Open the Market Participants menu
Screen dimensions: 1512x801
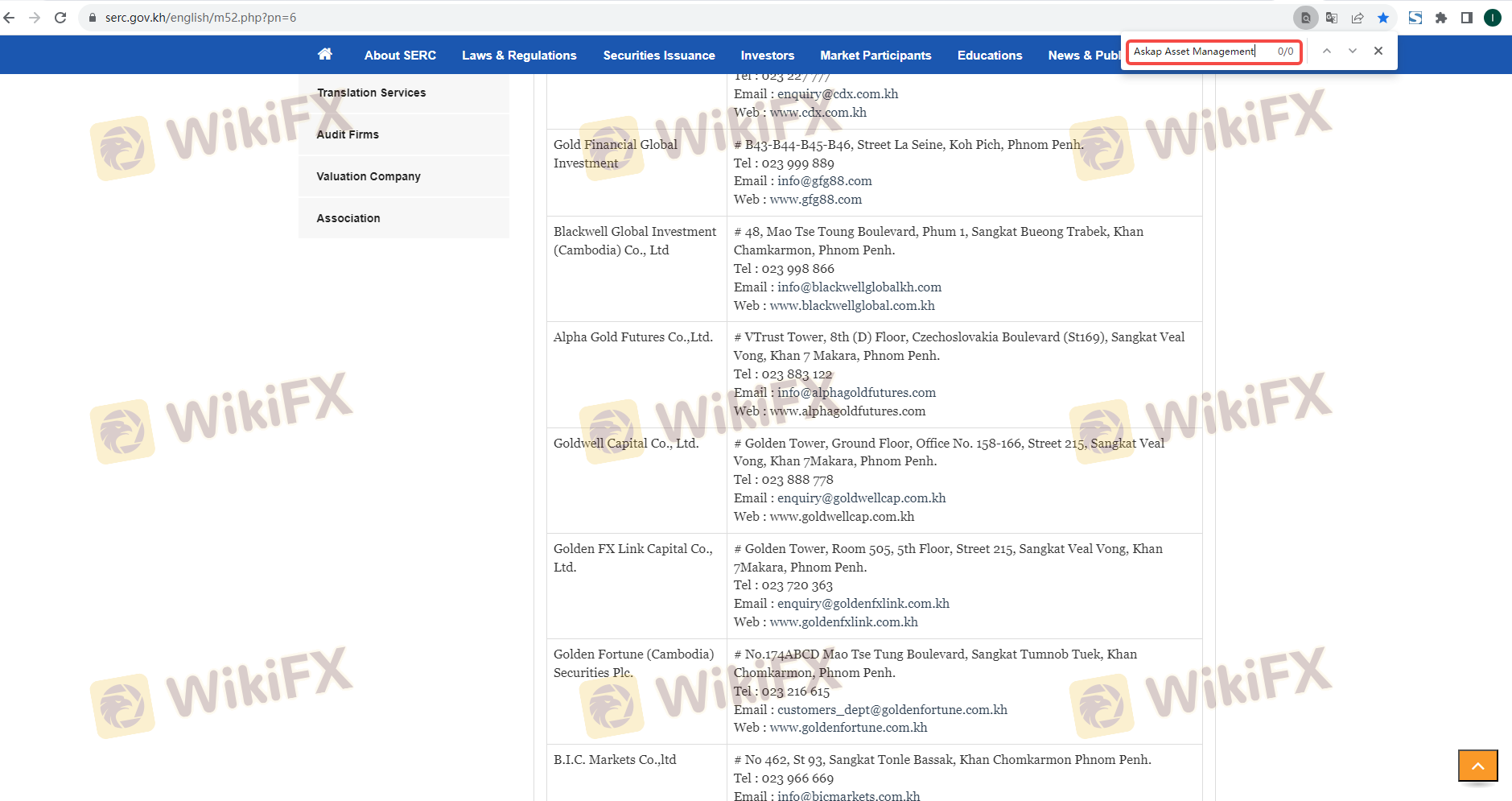click(875, 56)
